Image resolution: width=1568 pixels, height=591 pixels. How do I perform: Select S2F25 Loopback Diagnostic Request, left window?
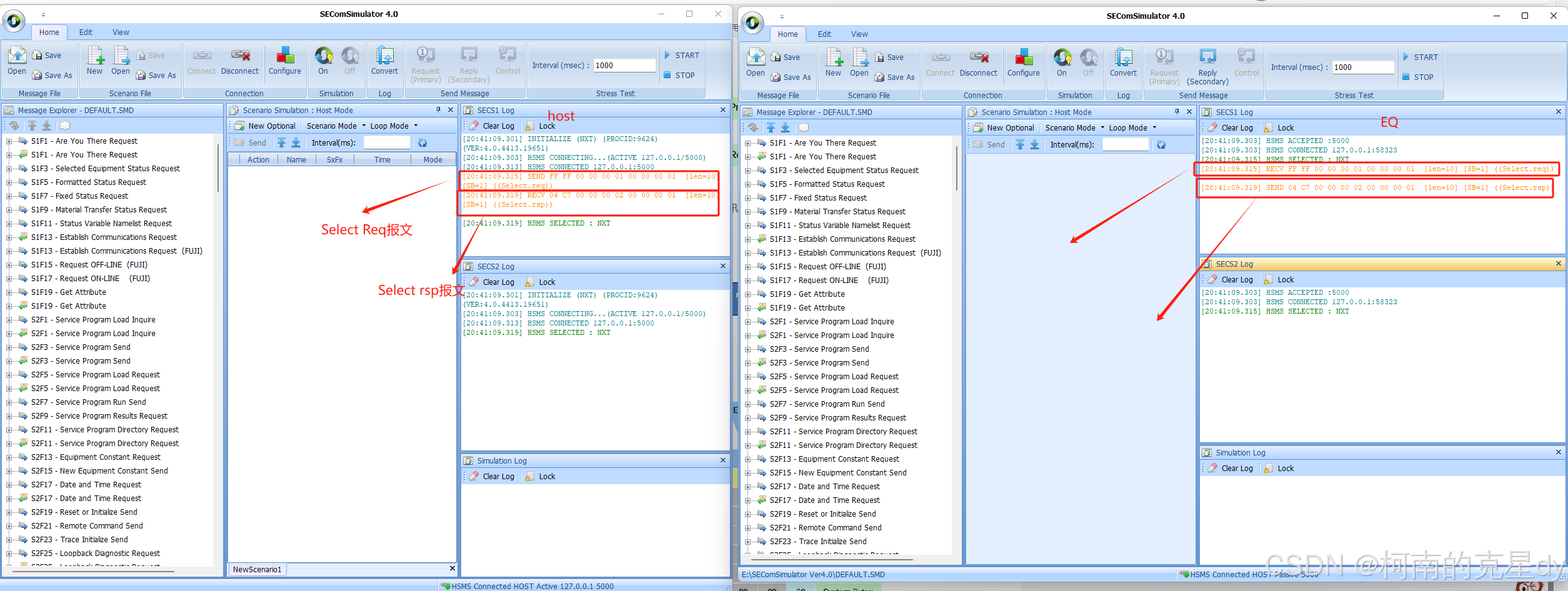pyautogui.click(x=96, y=554)
